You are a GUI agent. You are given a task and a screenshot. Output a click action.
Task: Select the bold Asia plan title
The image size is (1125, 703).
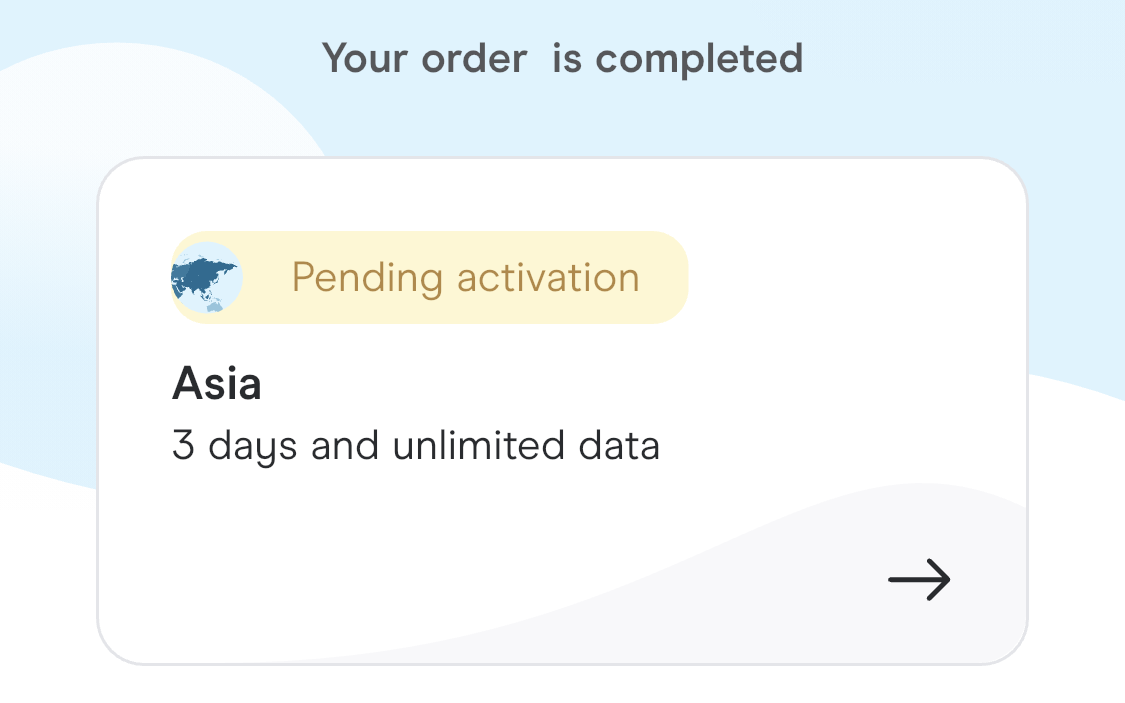[x=217, y=384]
